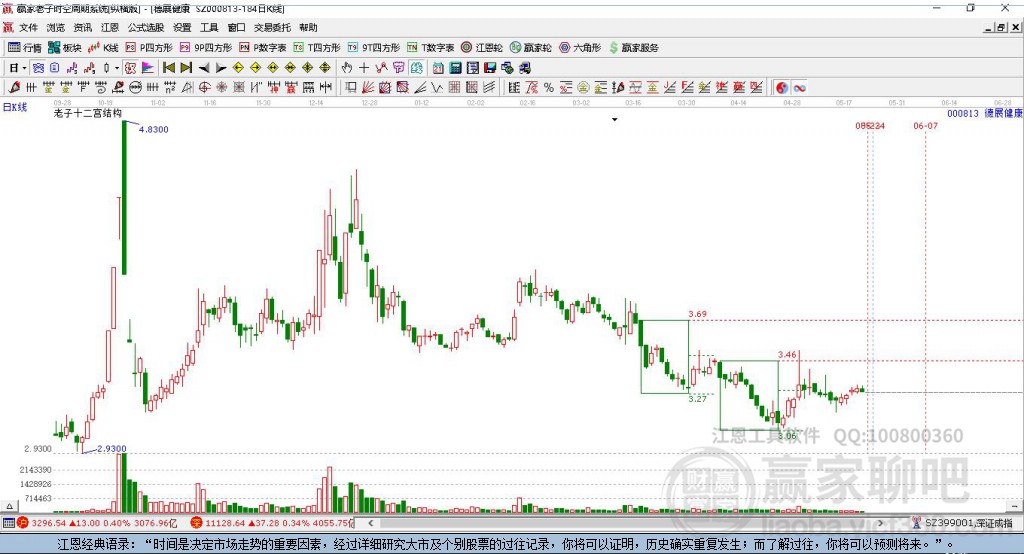
Task: Open the P数字表 number table
Action: tap(263, 48)
